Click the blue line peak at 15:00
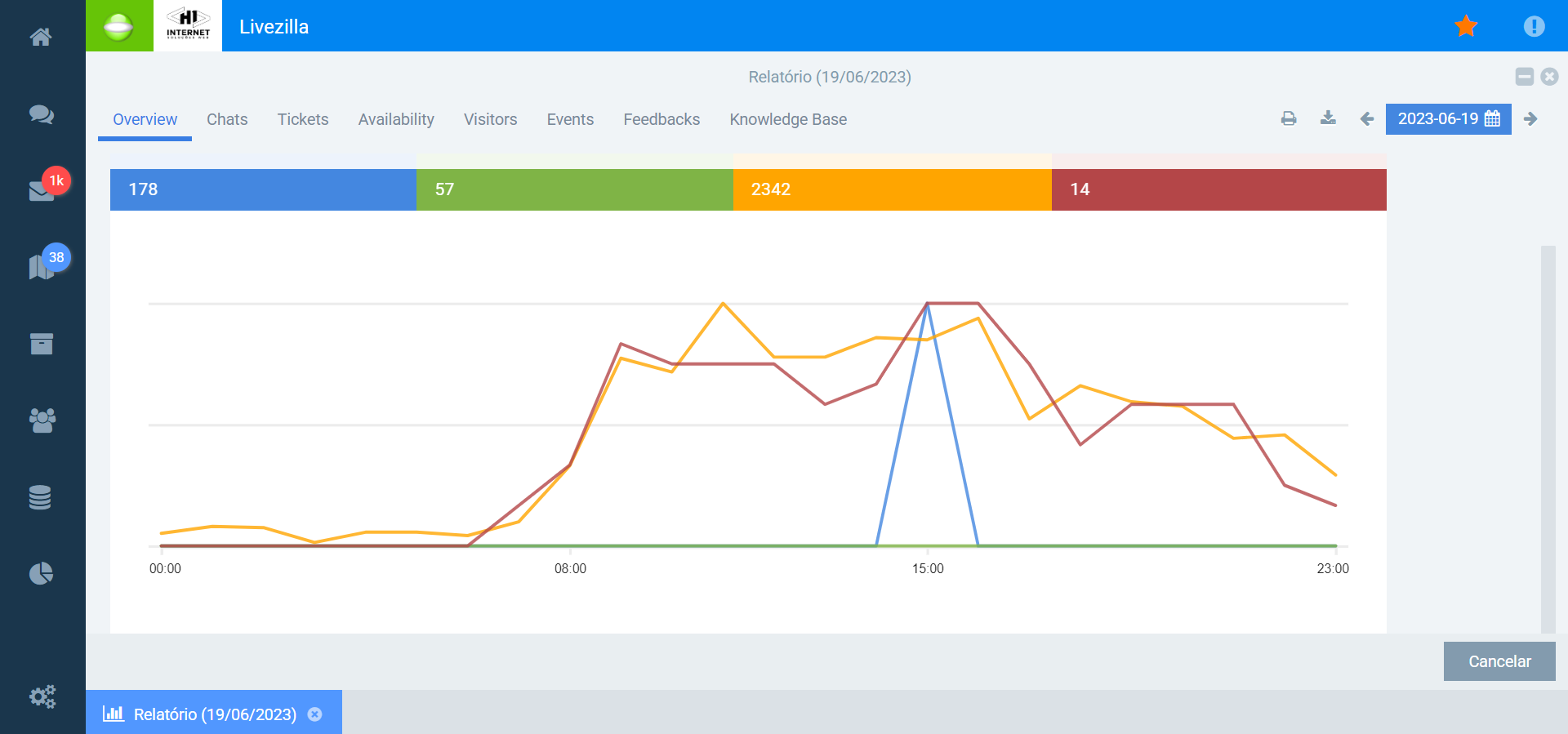 (x=928, y=304)
